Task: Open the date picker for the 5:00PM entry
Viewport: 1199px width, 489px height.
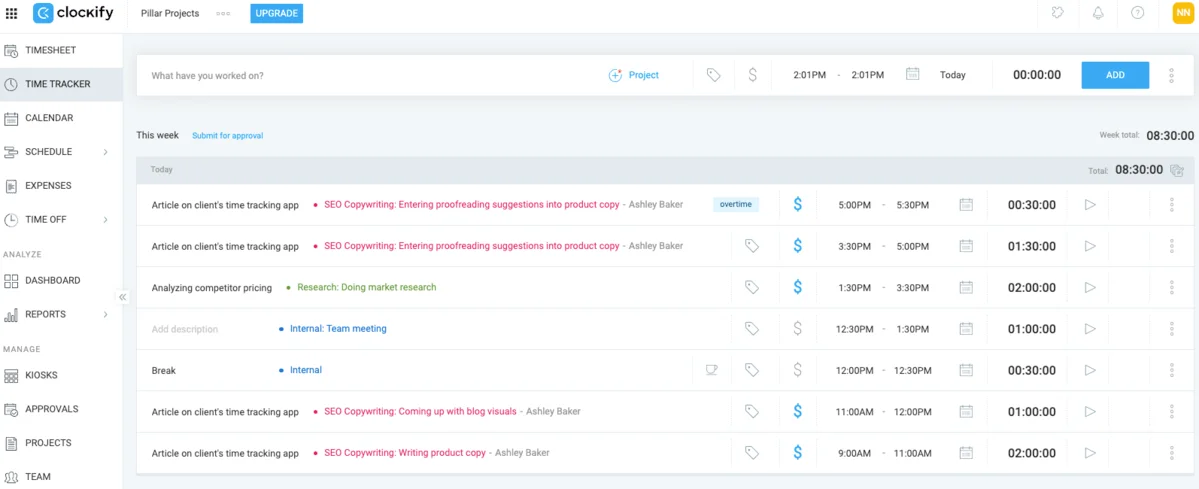Action: 966,204
